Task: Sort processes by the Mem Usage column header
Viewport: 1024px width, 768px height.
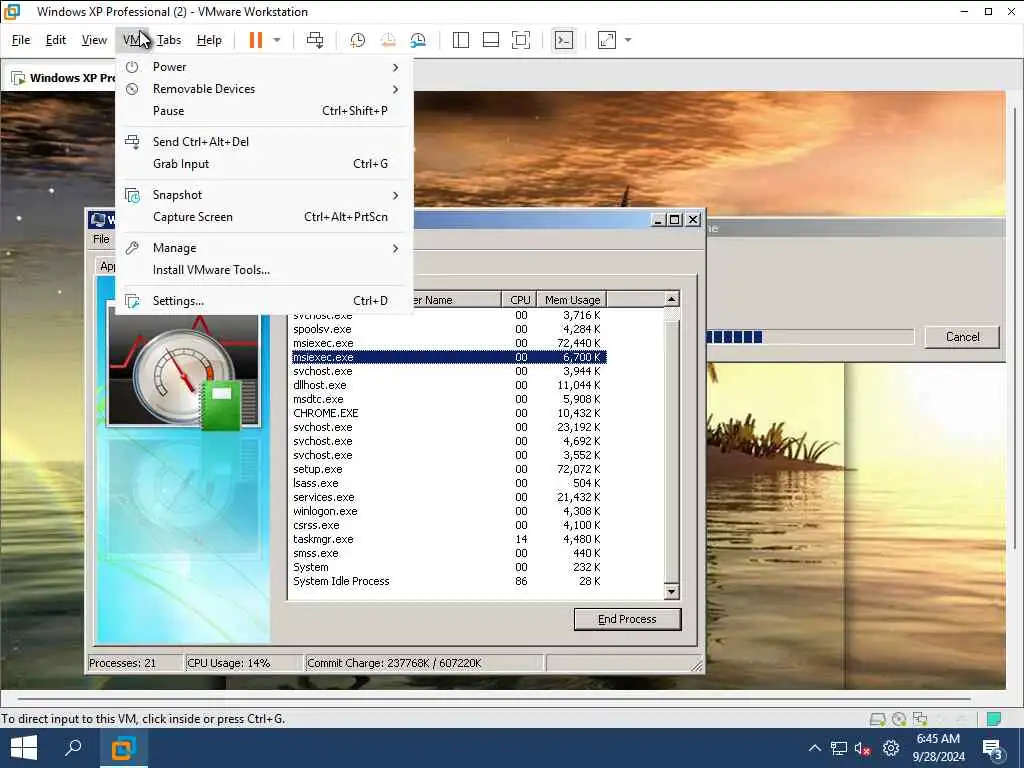Action: [x=572, y=300]
